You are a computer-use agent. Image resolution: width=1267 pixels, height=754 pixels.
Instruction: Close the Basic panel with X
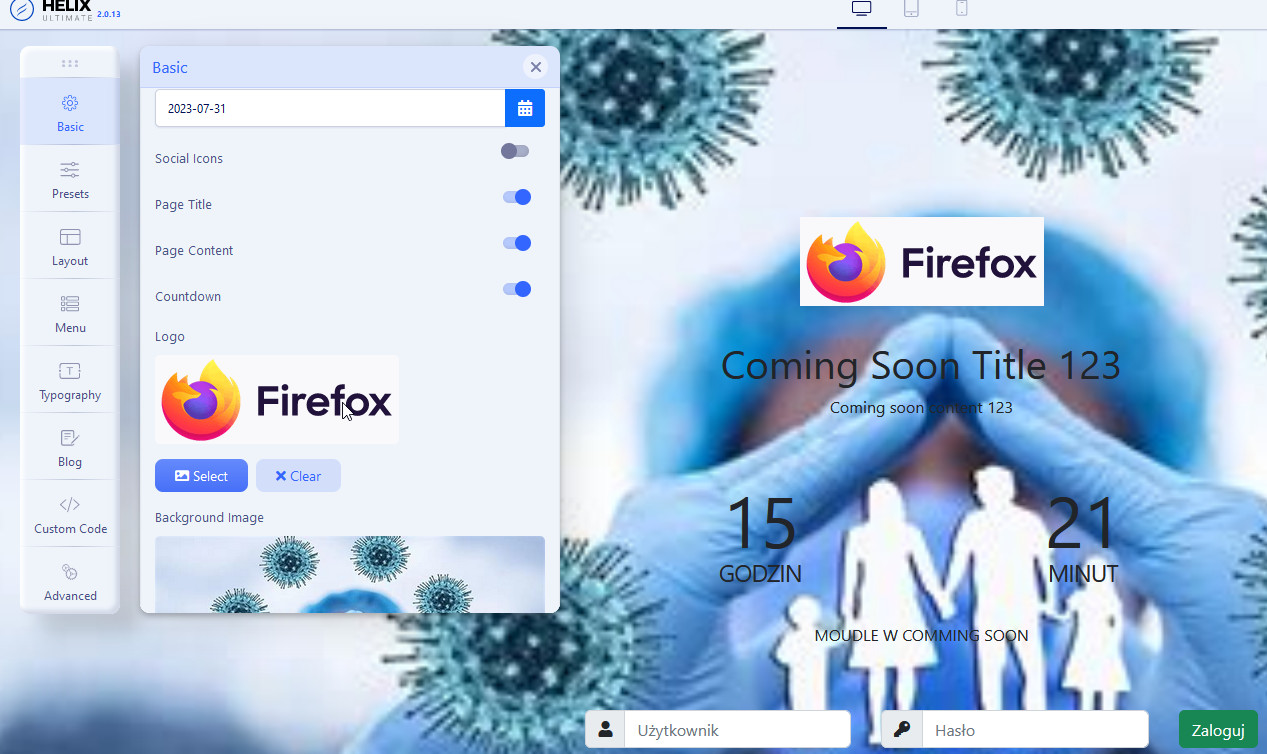[x=536, y=67]
